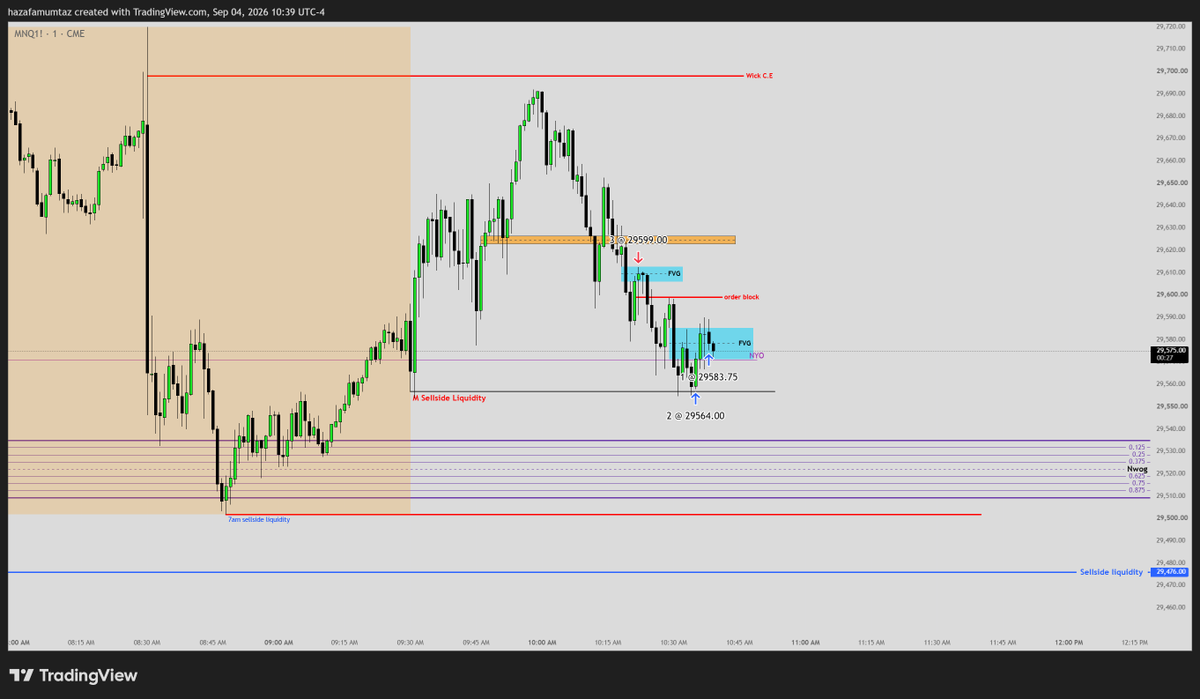The width and height of the screenshot is (1200, 699).
Task: Select the '7am sellside liquidity' label
Action: (259, 519)
